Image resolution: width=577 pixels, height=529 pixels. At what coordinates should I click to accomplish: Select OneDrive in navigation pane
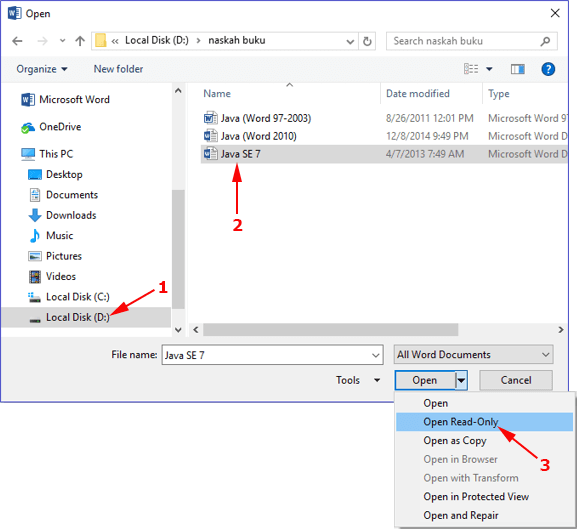(51, 127)
